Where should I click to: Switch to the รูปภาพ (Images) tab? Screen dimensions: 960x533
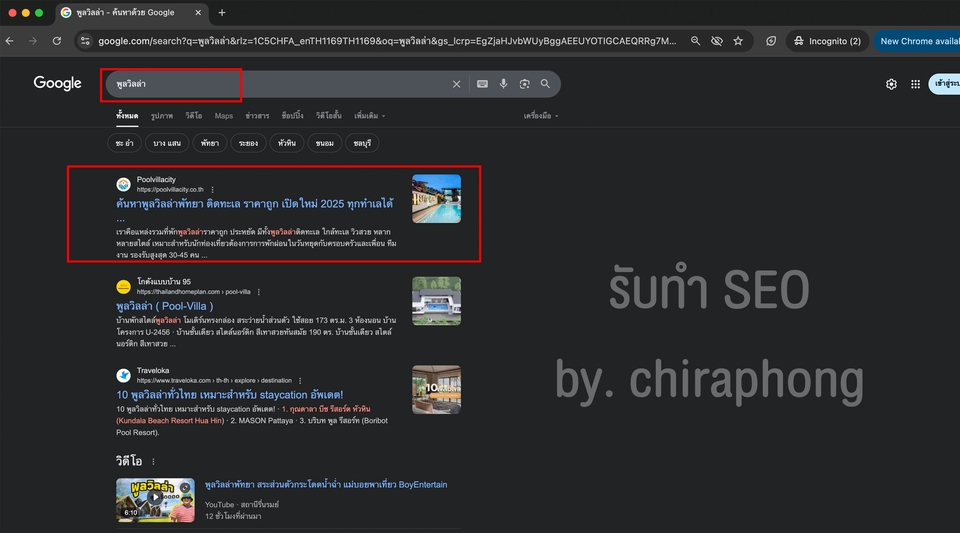[x=162, y=116]
